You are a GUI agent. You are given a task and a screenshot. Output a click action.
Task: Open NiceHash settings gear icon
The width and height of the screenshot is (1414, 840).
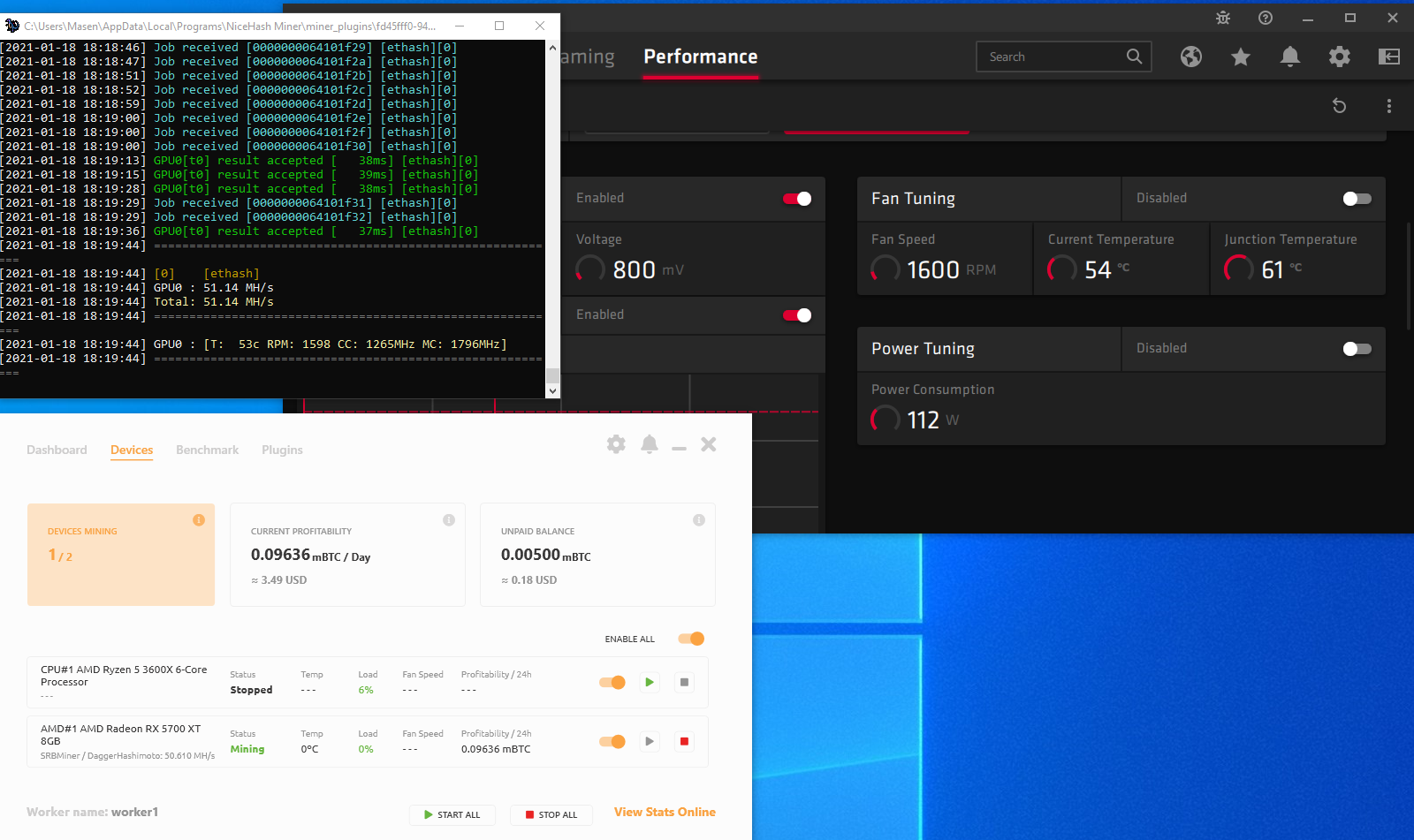point(616,444)
